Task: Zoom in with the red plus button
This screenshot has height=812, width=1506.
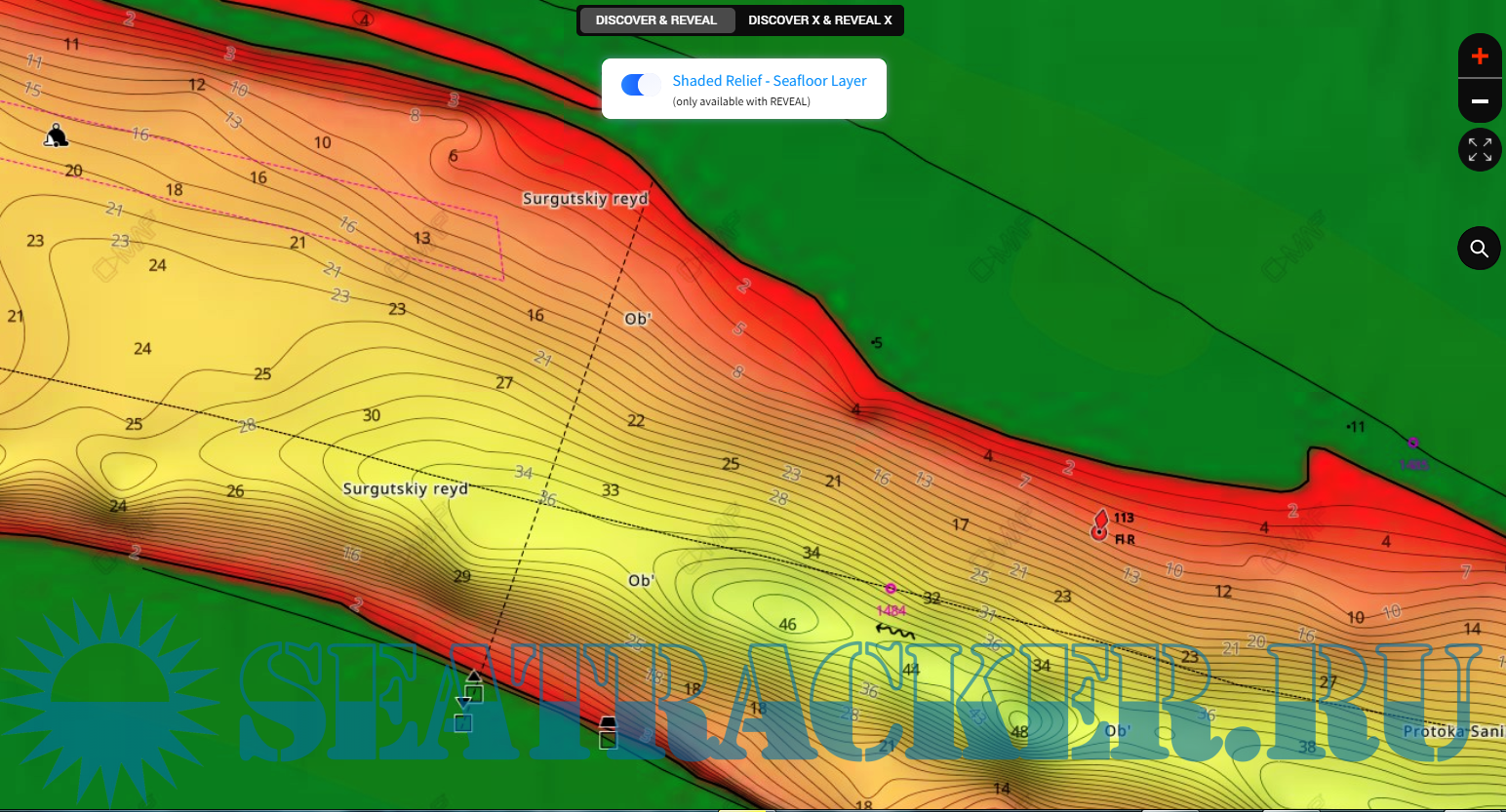Action: tap(1479, 57)
